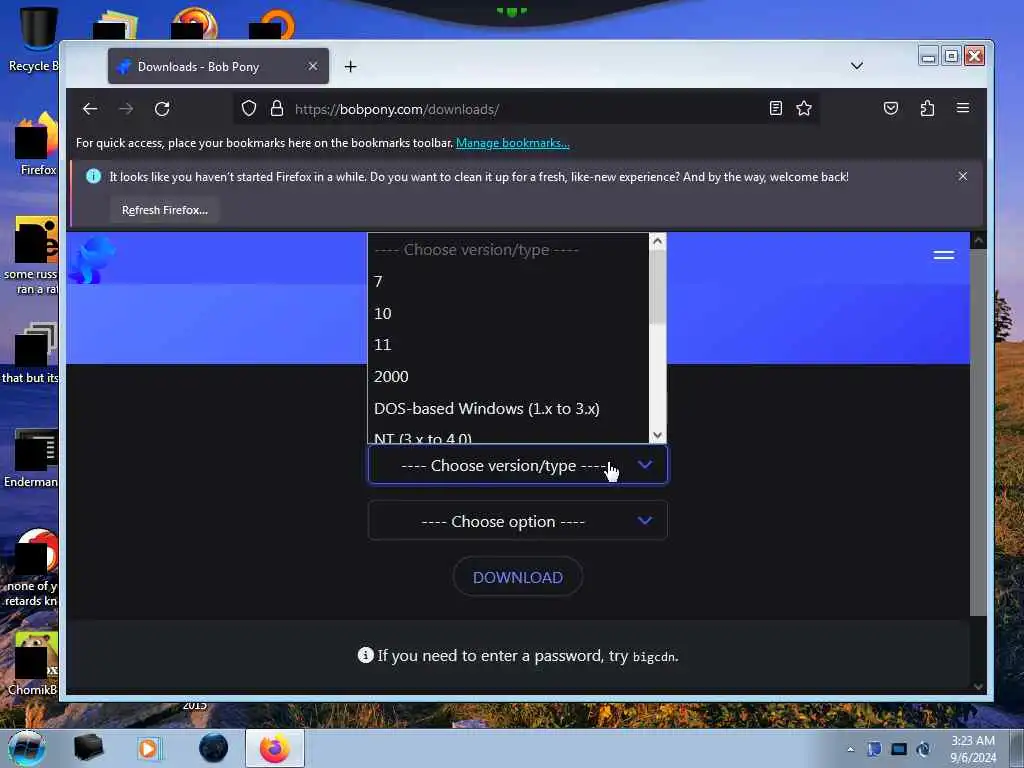
Task: Open the Extensions puzzle icon
Action: [927, 108]
